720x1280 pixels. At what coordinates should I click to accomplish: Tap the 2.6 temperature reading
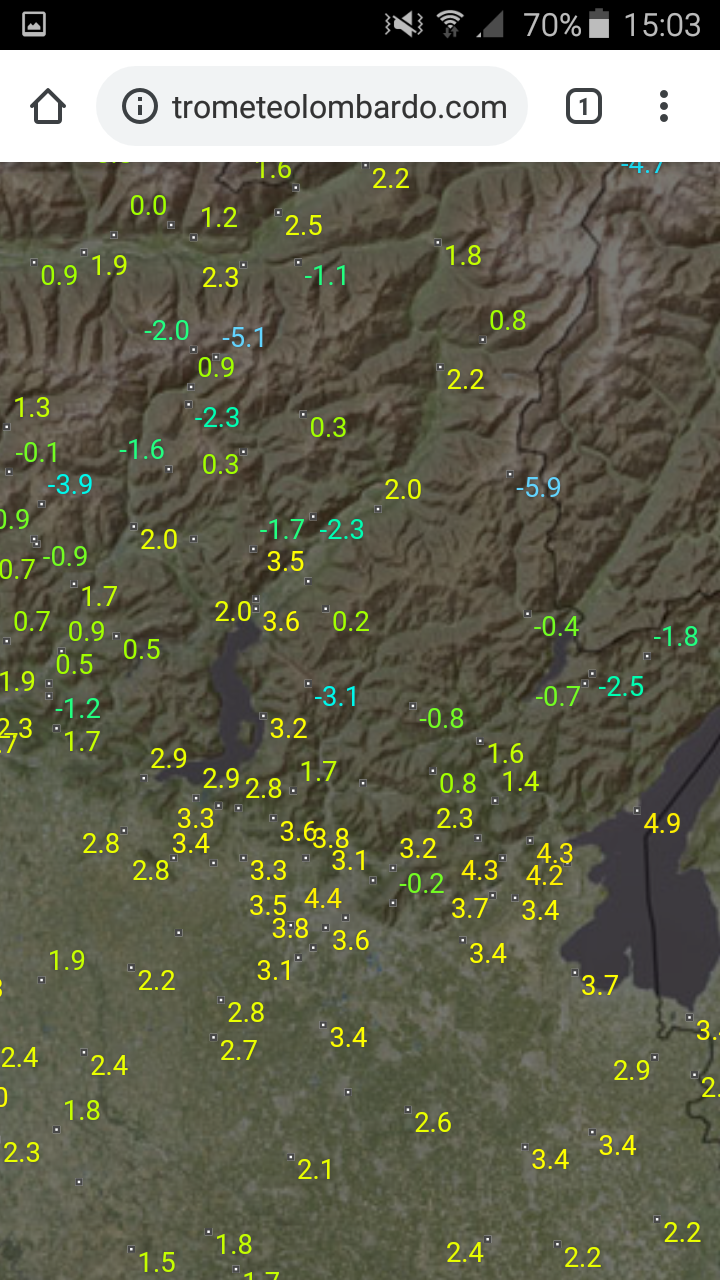[433, 1122]
